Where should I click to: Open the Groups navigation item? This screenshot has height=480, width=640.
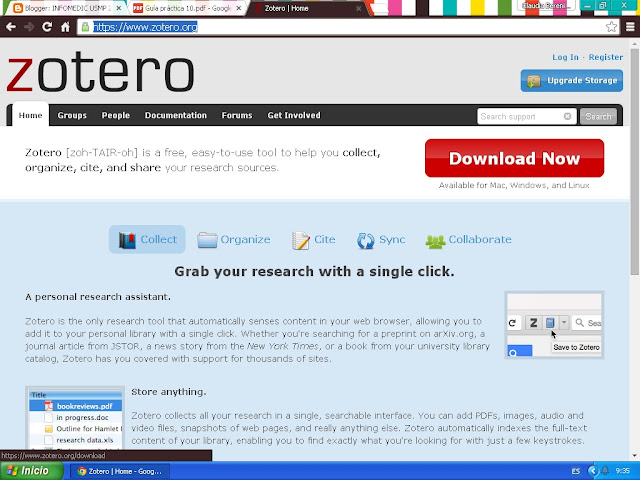click(72, 115)
